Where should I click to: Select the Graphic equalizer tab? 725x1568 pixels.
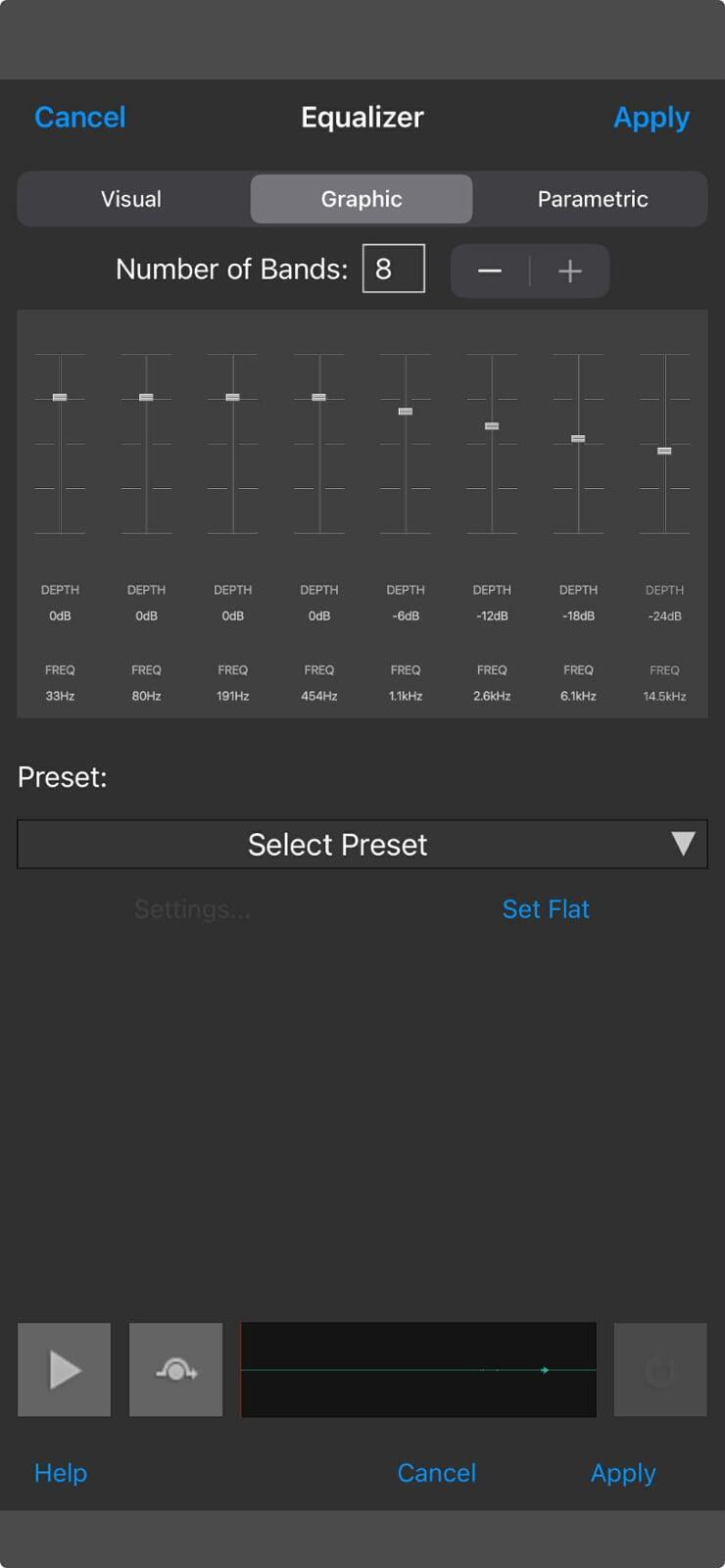click(362, 199)
